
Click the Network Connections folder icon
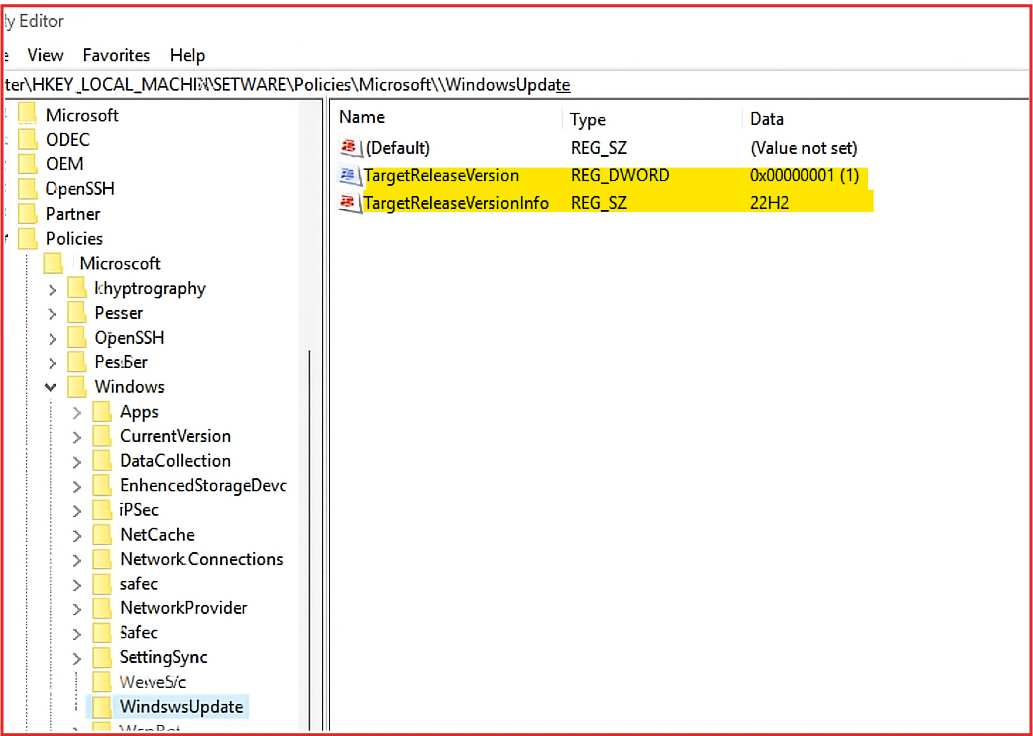(102, 559)
